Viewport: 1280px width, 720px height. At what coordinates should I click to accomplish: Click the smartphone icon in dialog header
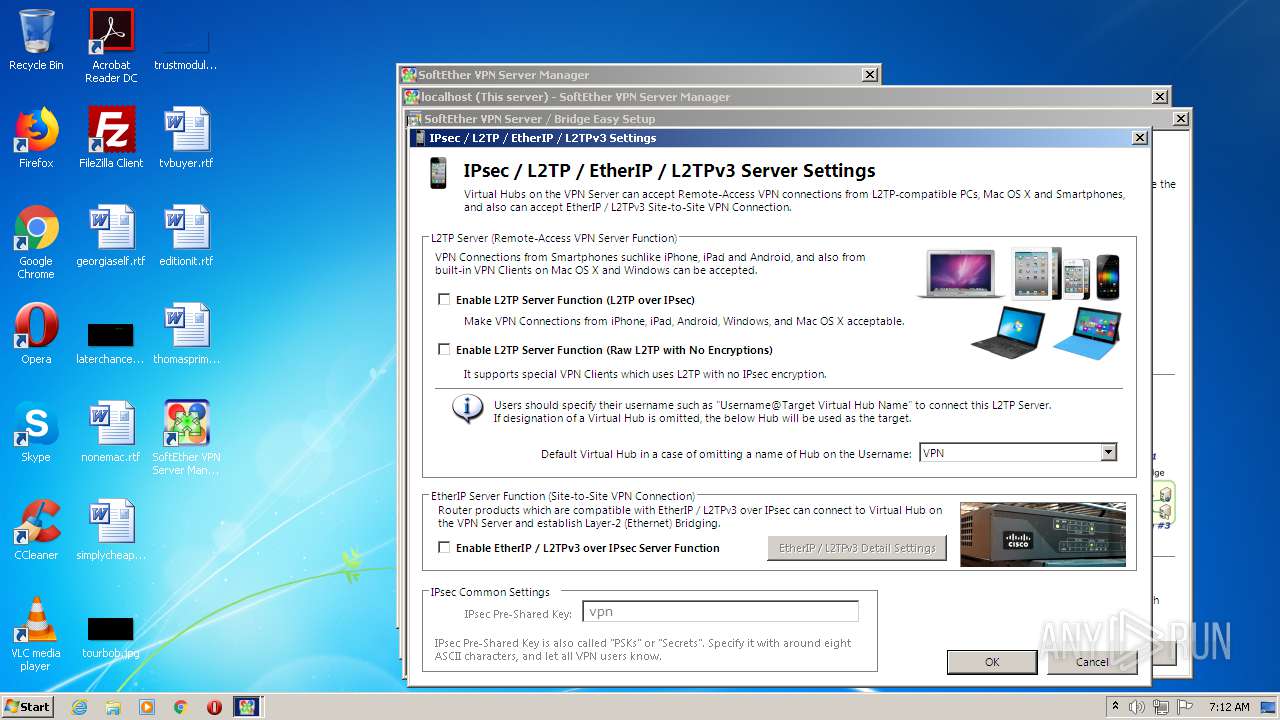(x=438, y=173)
